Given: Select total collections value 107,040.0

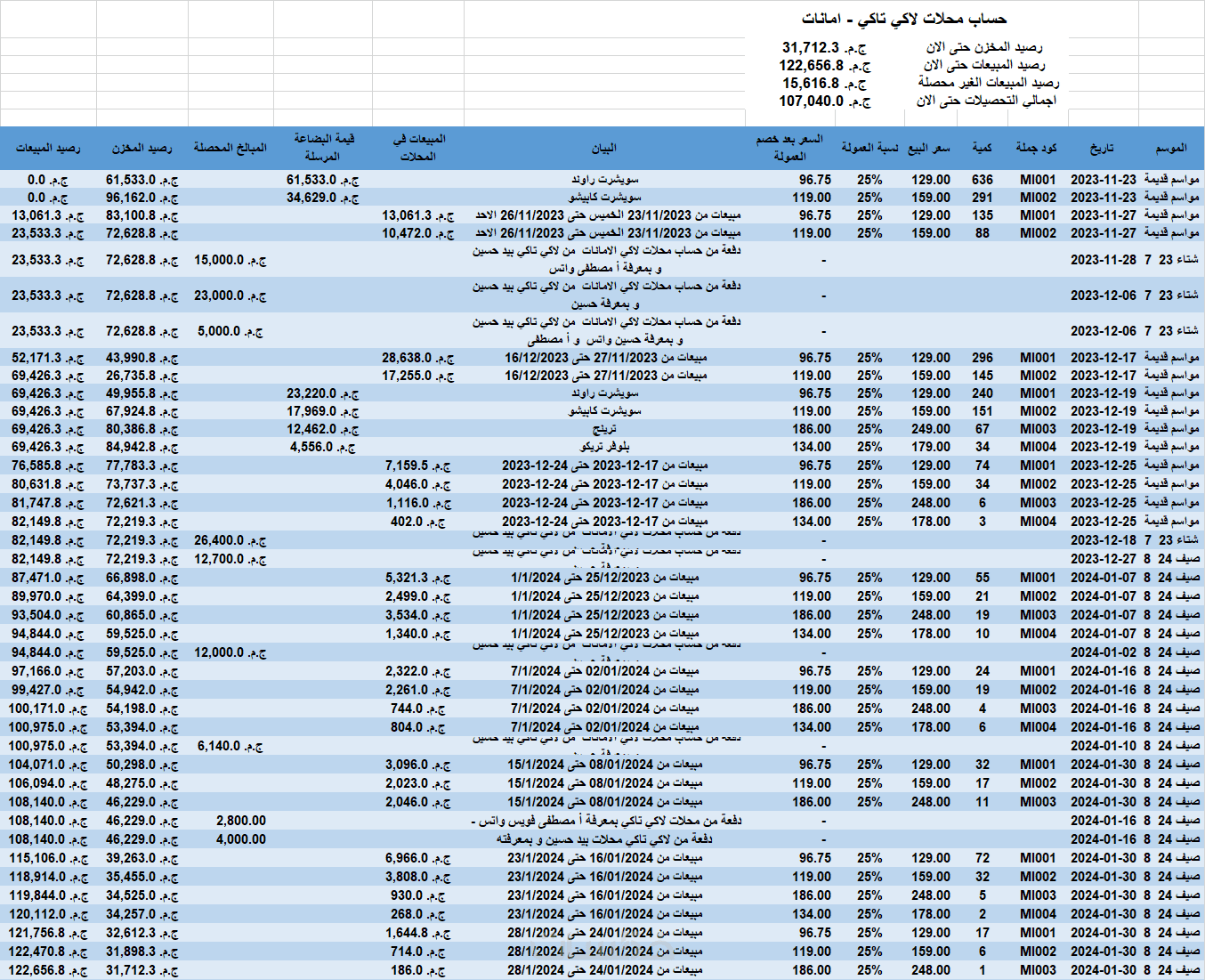Looking at the screenshot, I should [x=825, y=101].
